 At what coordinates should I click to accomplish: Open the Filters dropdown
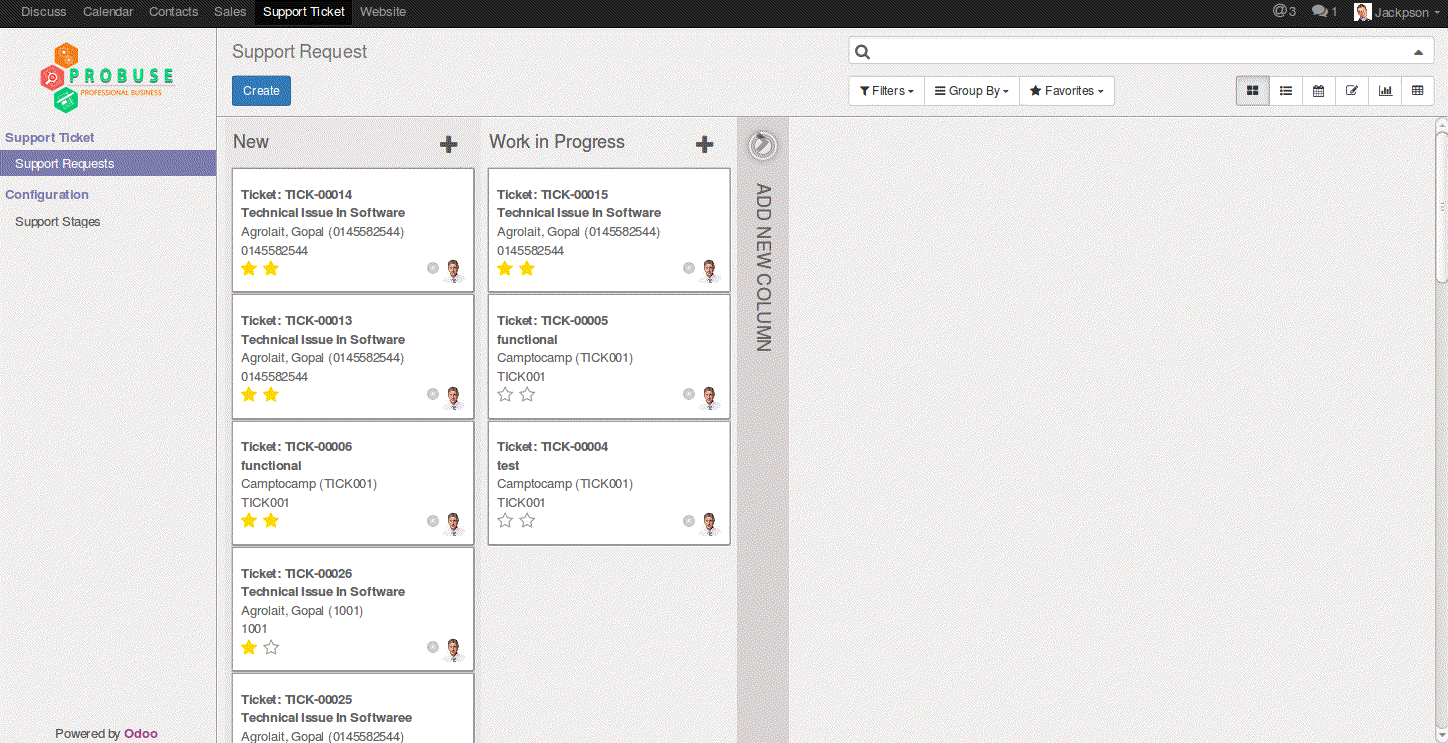pos(887,91)
